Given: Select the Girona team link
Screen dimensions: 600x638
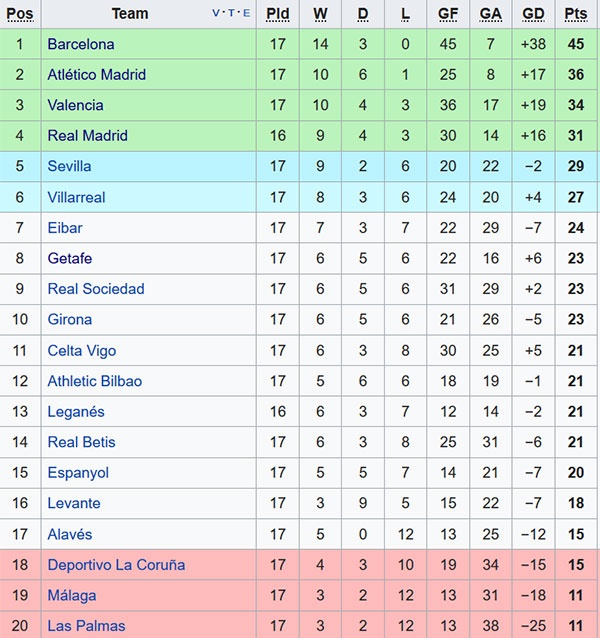Looking at the screenshot, I should click(69, 319).
